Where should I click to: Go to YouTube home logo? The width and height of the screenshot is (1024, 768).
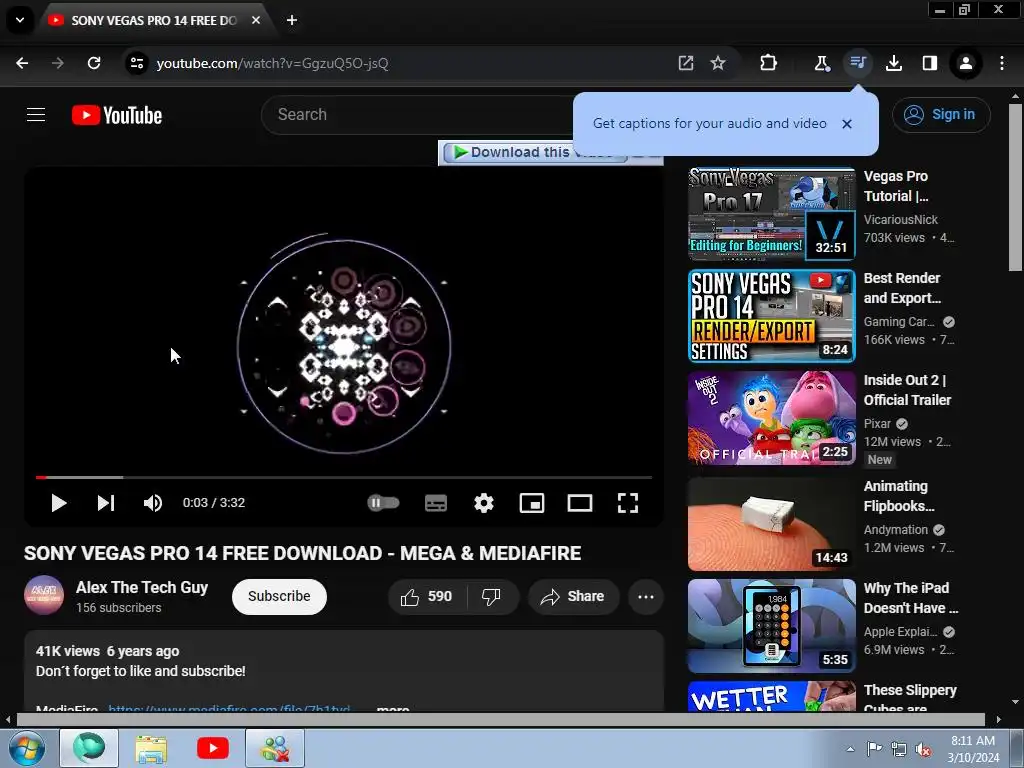(x=117, y=115)
